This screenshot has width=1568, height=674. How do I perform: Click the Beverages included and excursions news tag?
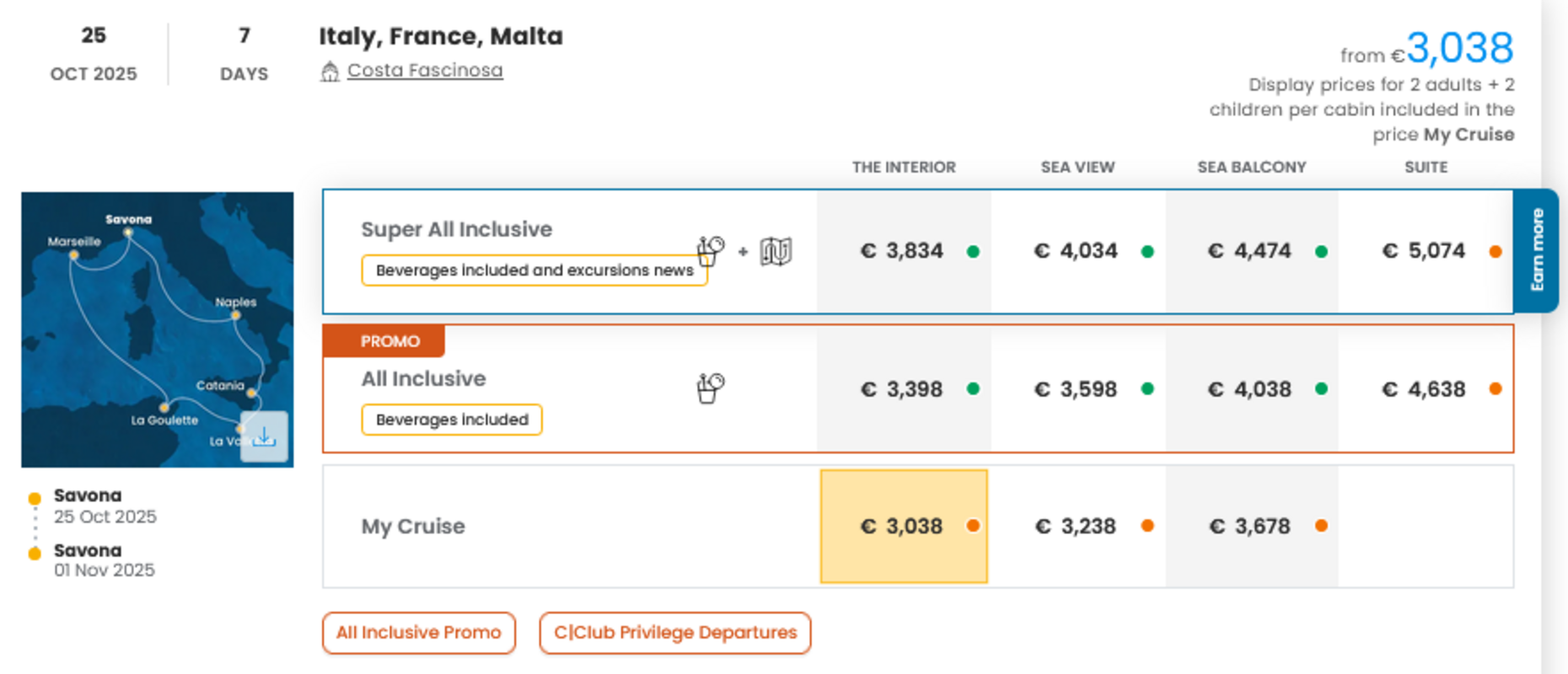(x=534, y=270)
